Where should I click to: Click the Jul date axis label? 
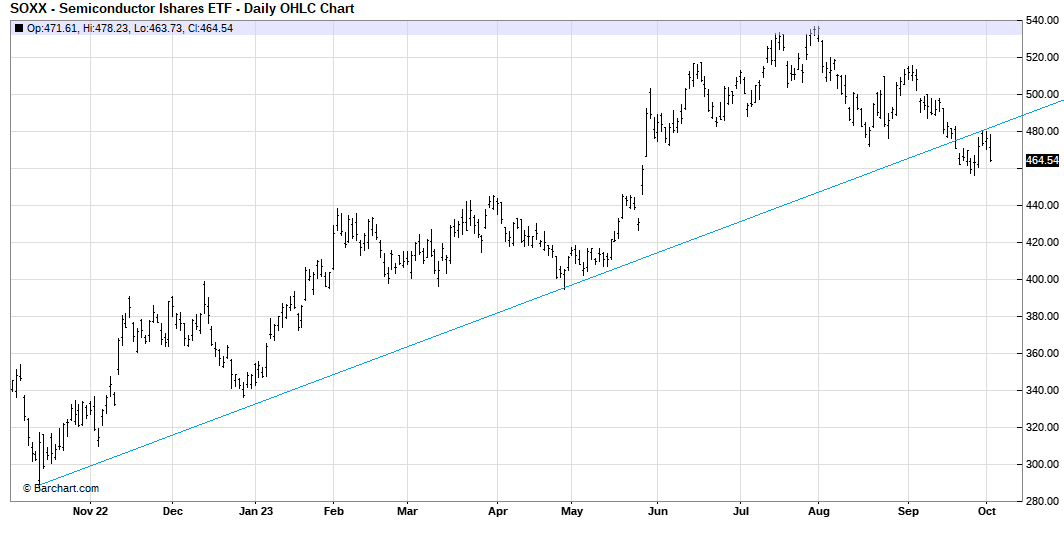(x=740, y=511)
